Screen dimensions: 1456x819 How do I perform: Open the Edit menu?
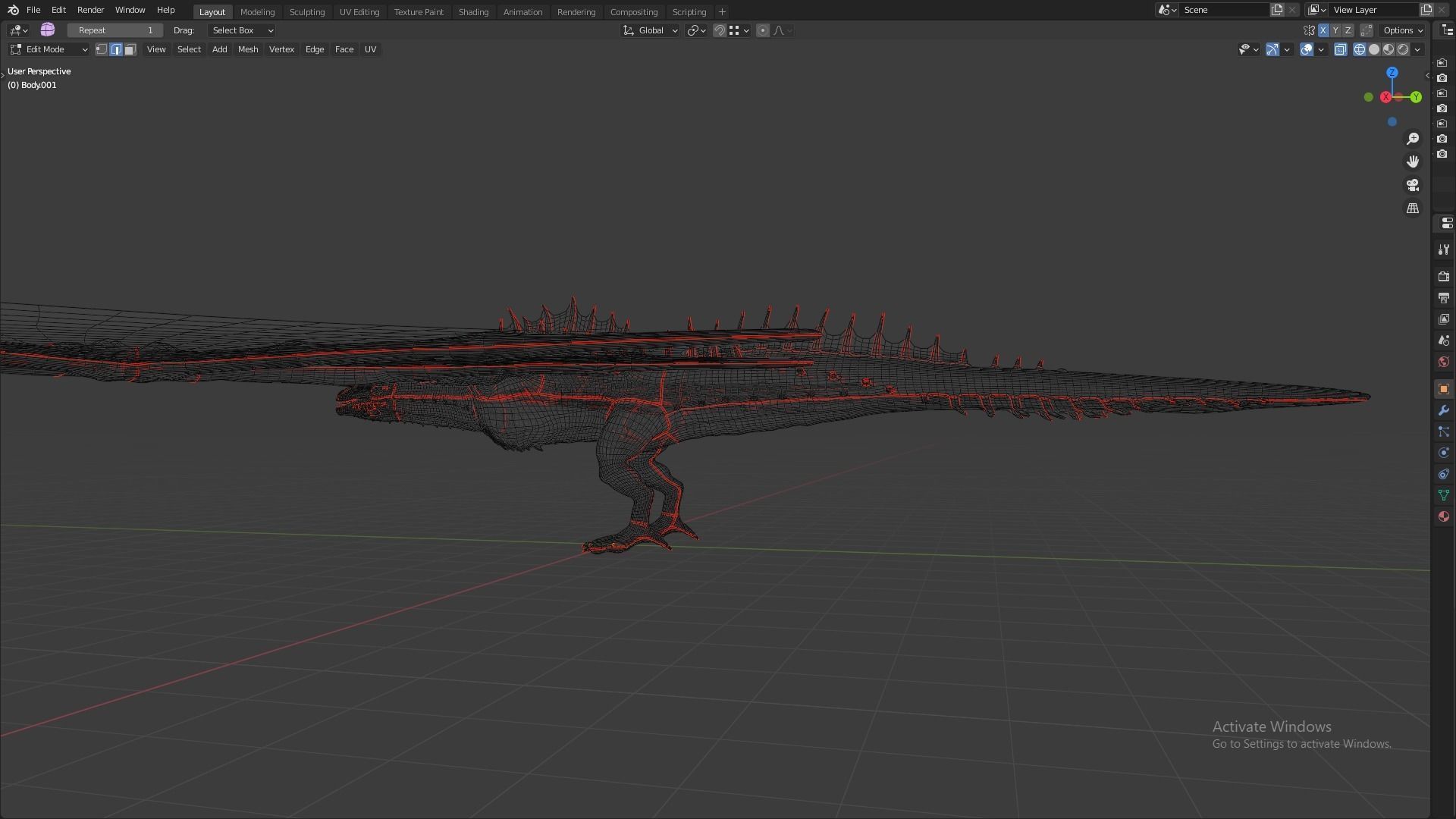(x=58, y=10)
